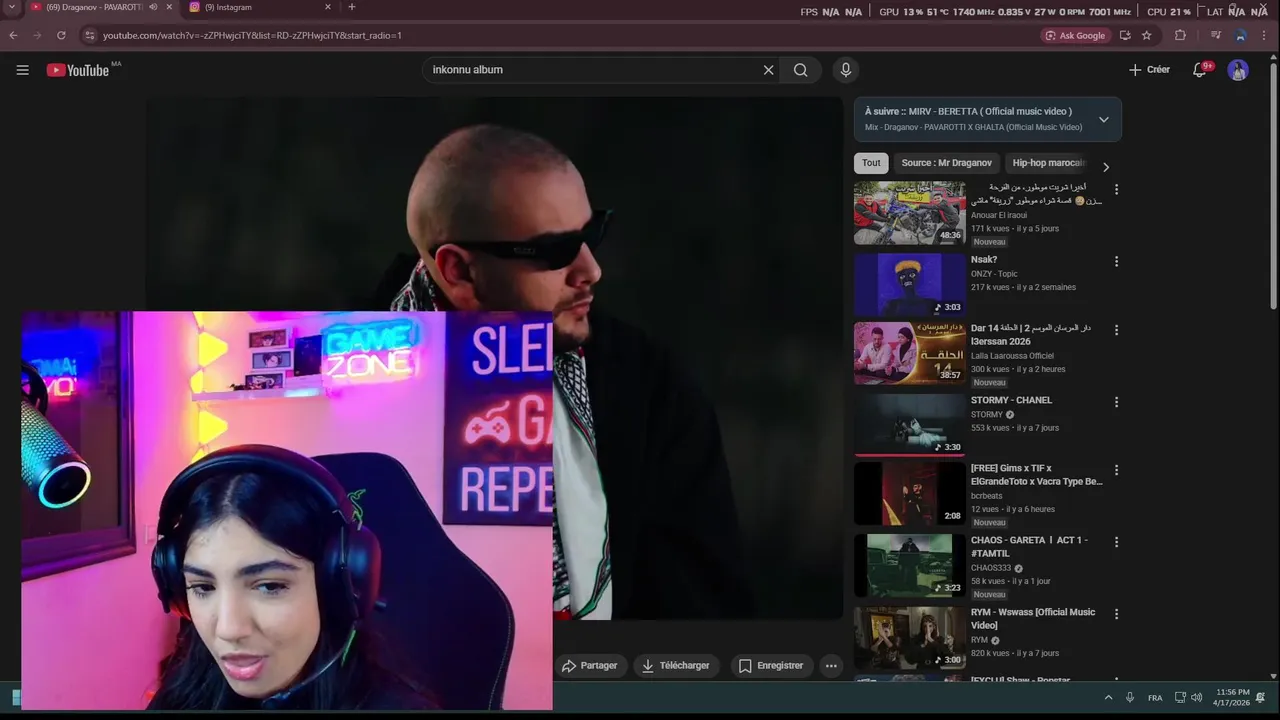Viewport: 1280px width, 720px height.
Task: Reload the page in the browser
Action: click(61, 35)
